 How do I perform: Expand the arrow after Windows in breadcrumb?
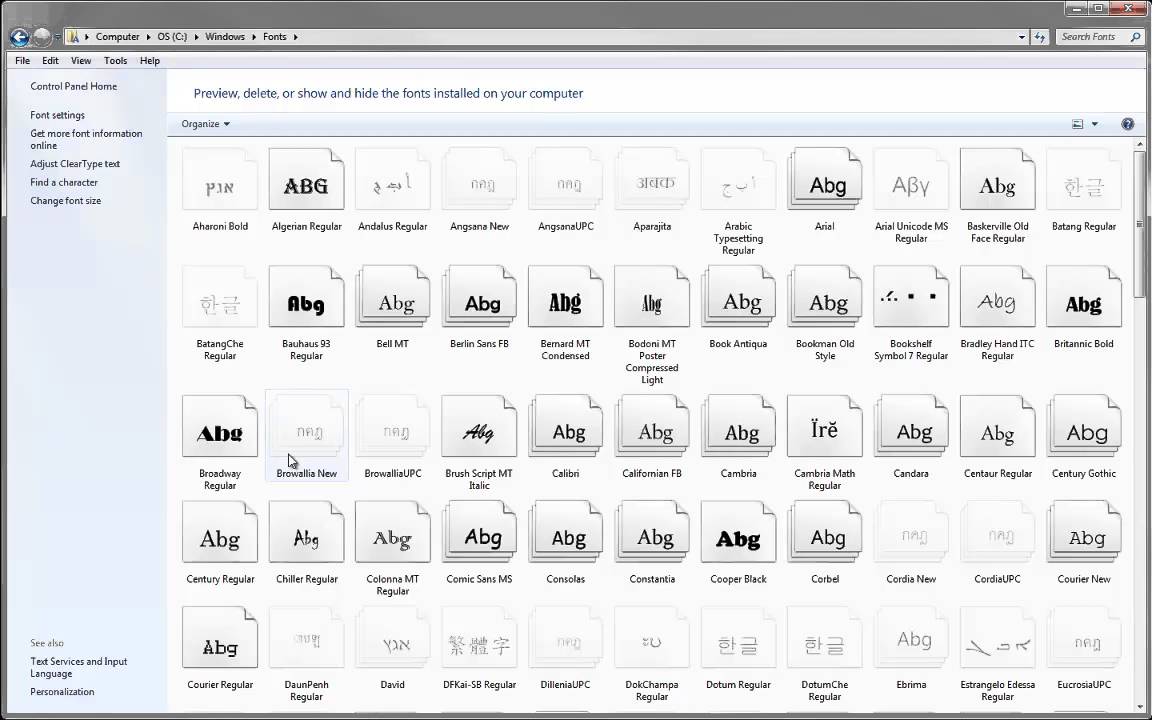click(x=254, y=37)
